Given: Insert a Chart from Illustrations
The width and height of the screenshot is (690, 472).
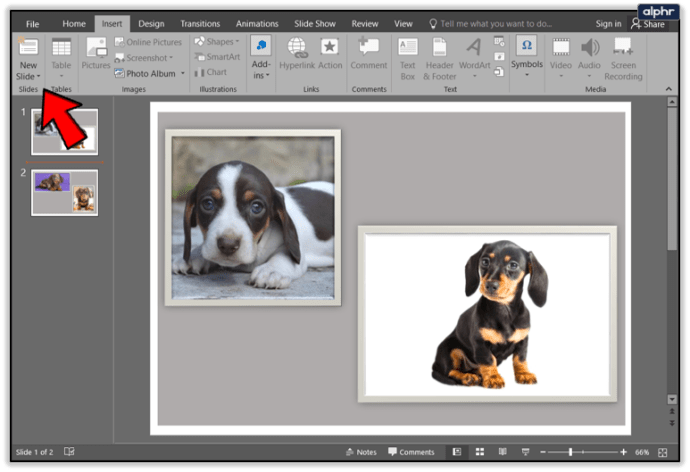Looking at the screenshot, I should pyautogui.click(x=211, y=72).
